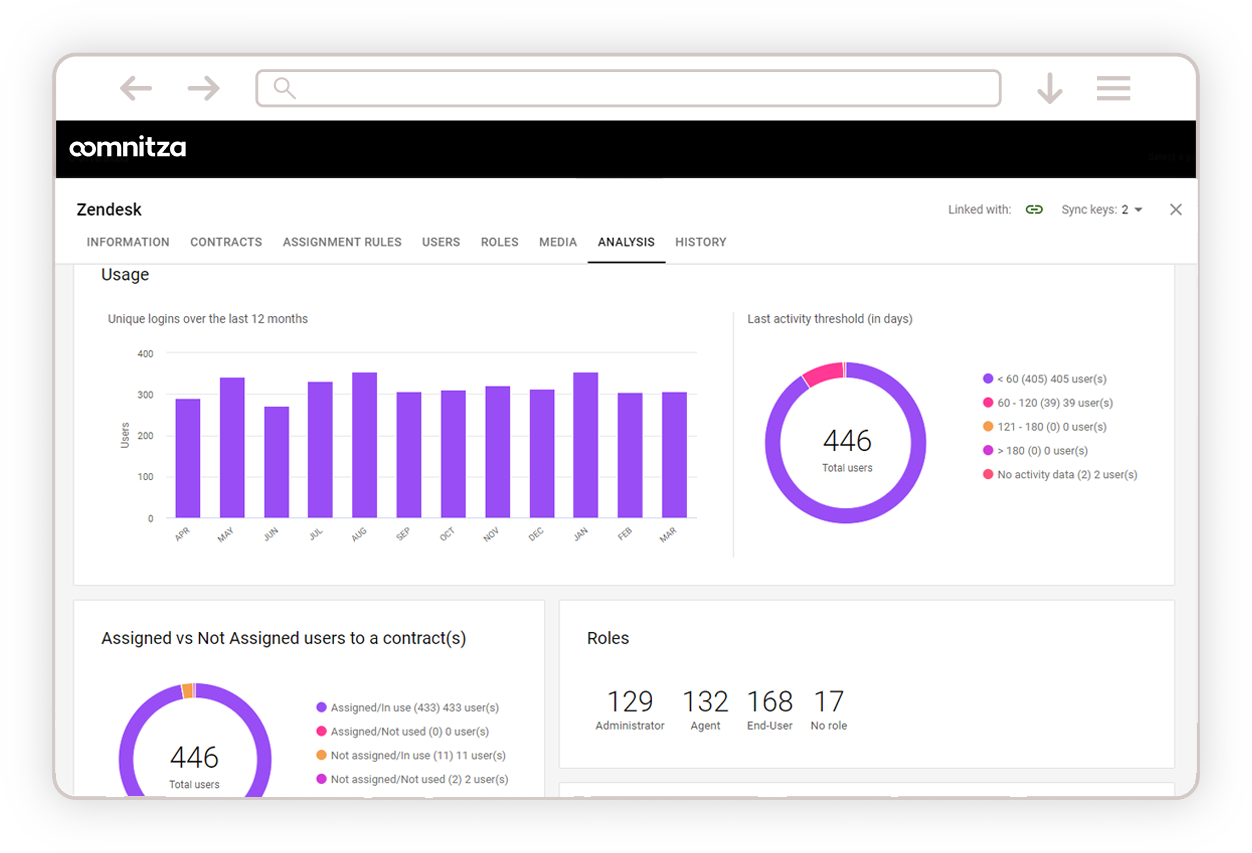Click the DEC bar in logins chart

coord(542,454)
